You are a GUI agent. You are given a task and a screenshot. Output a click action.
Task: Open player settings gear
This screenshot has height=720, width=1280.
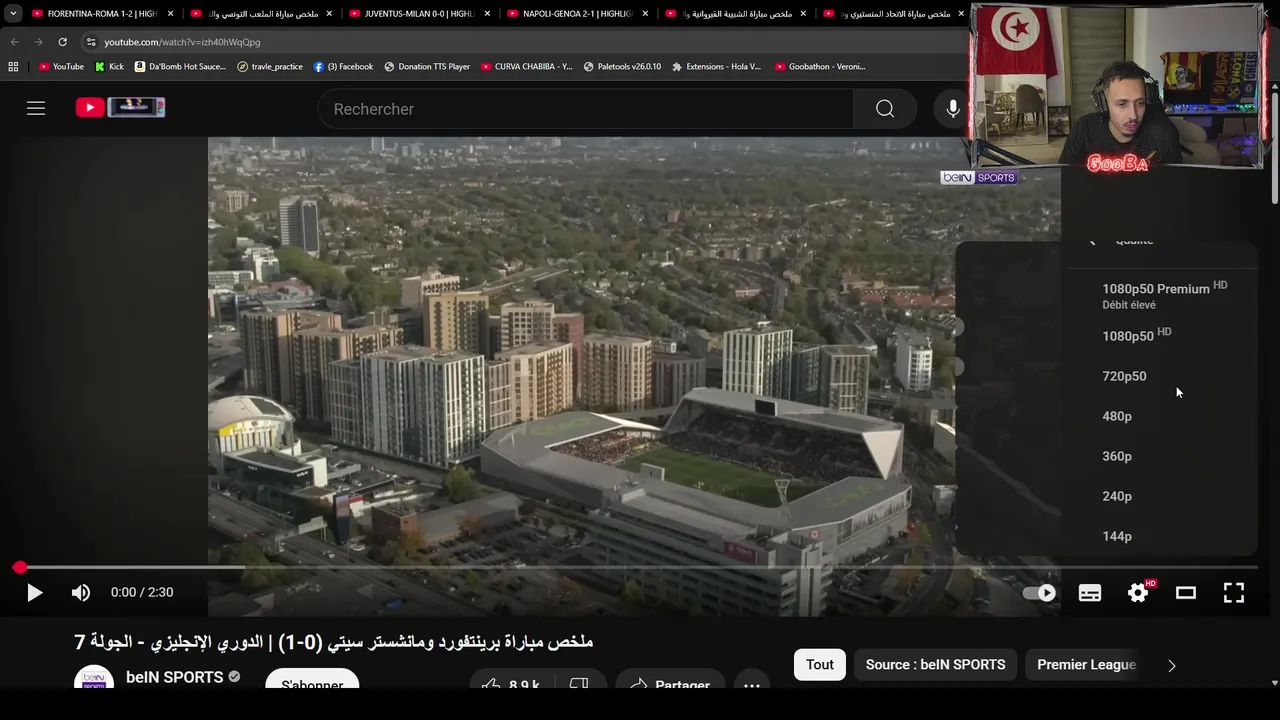point(1138,593)
